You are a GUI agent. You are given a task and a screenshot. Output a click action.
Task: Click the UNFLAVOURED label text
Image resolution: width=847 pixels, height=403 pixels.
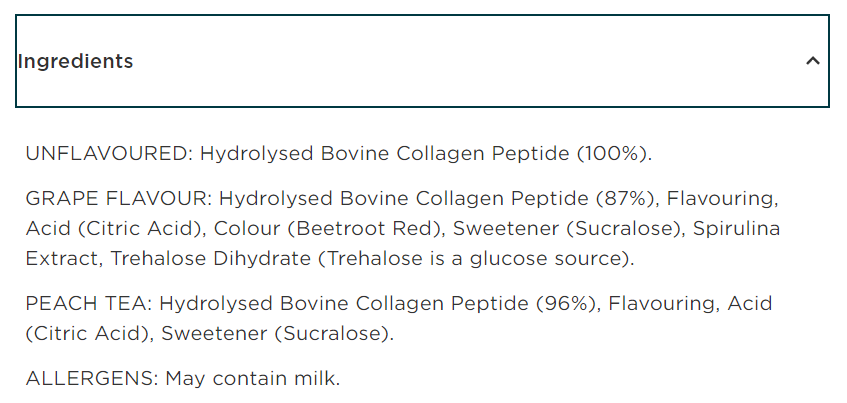click(x=108, y=154)
